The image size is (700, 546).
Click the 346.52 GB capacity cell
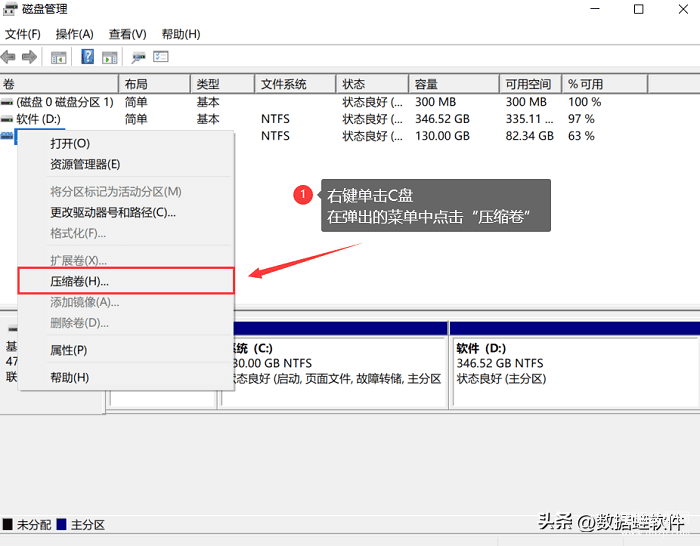click(x=442, y=119)
